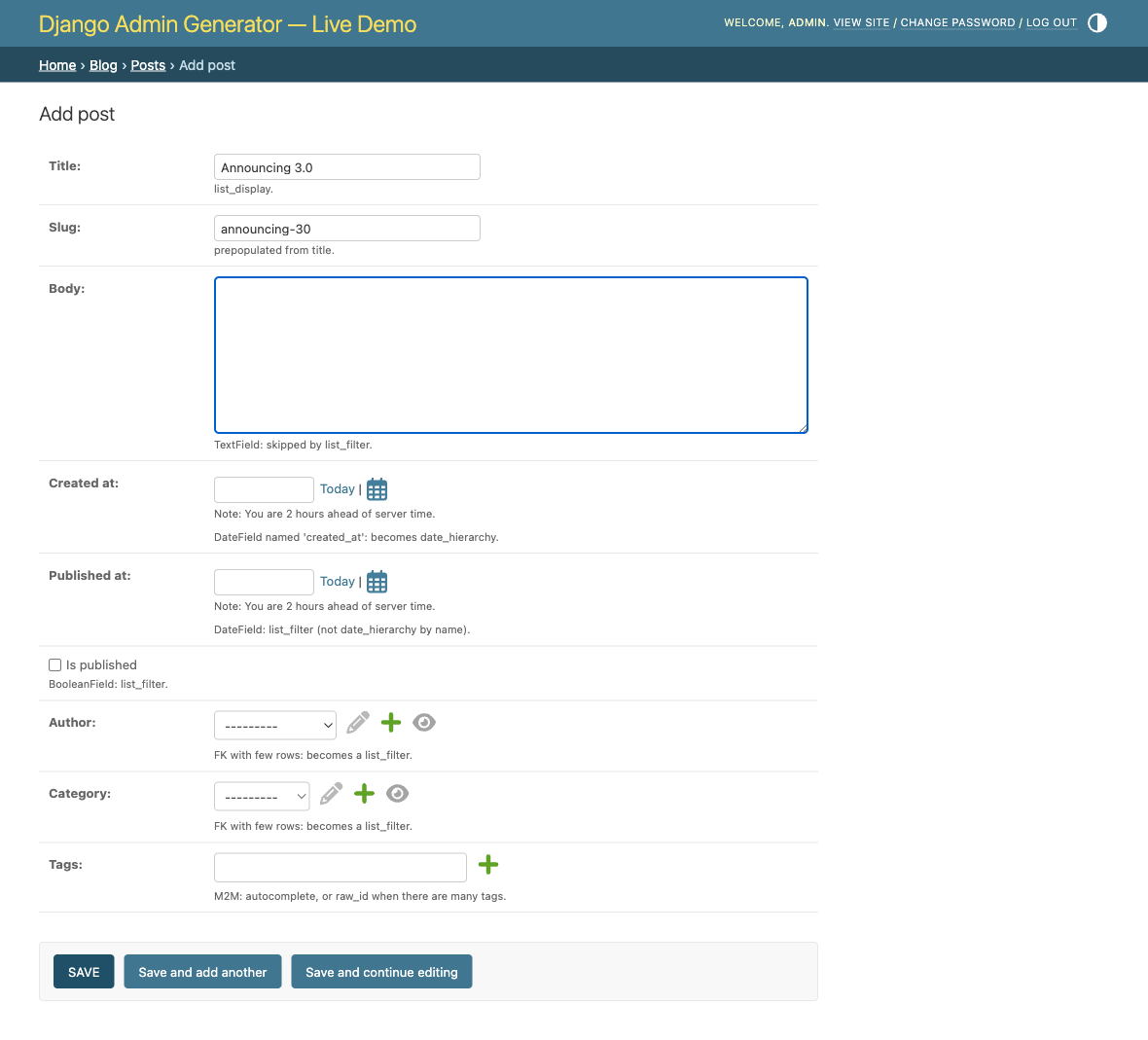Click the Django Admin Generator site title
1148x1040 pixels.
pyautogui.click(x=227, y=24)
